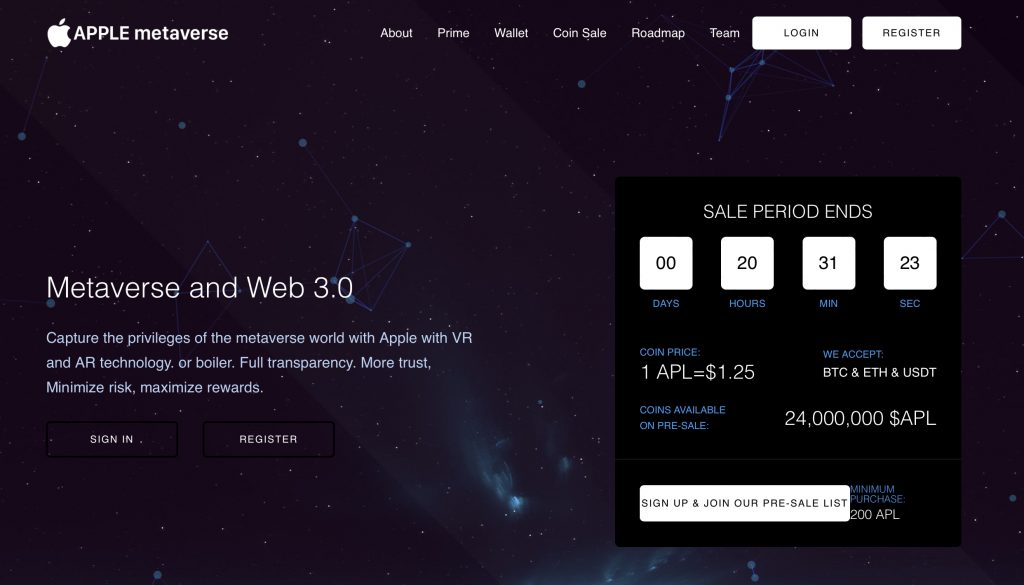Click the HOURS label
Viewport: 1024px width, 585px height.
(x=747, y=304)
